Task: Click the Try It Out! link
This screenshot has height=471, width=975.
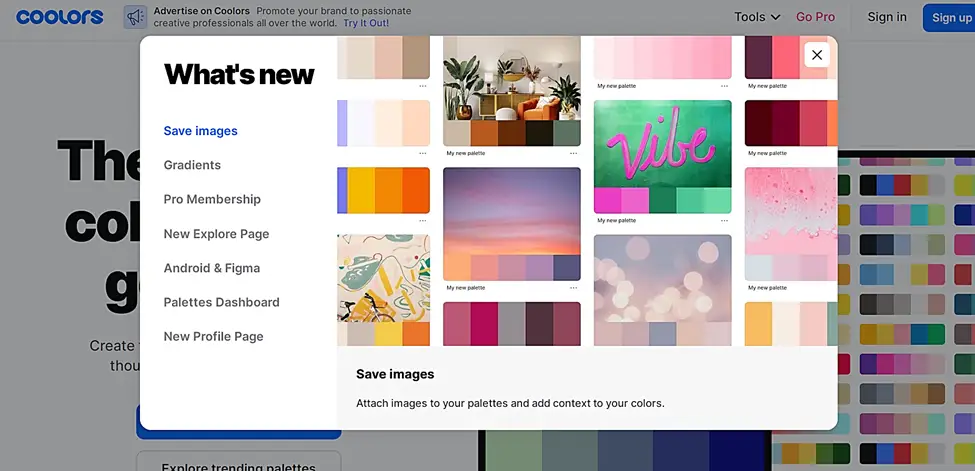Action: [x=366, y=23]
